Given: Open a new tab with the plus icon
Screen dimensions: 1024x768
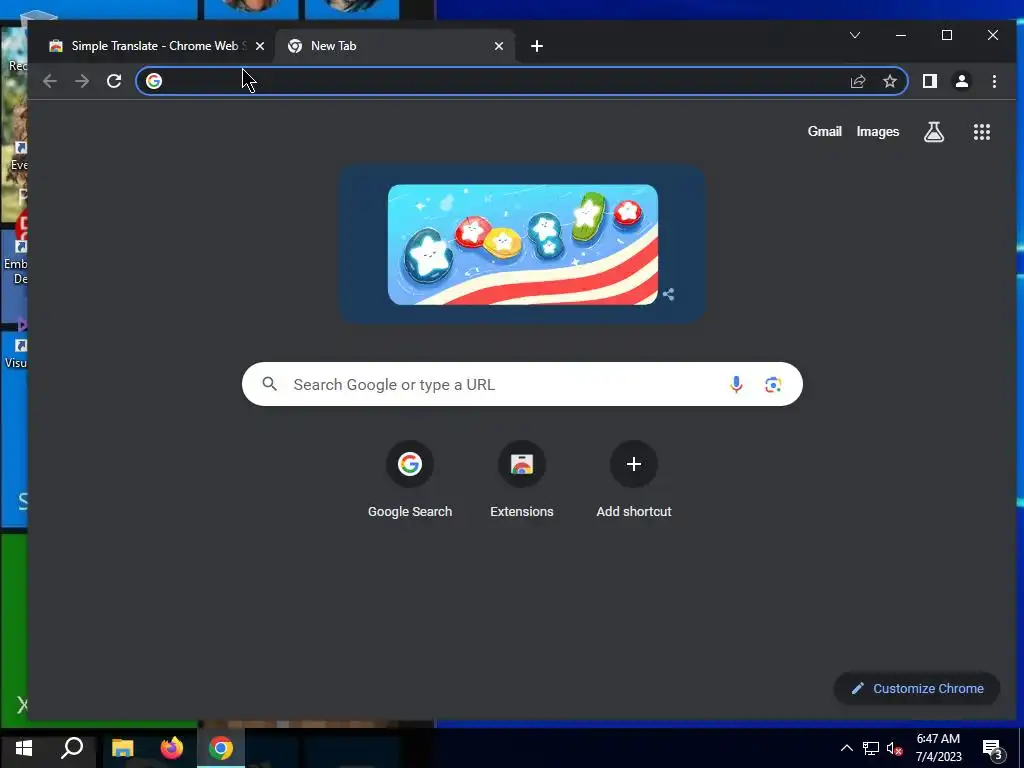Looking at the screenshot, I should [x=537, y=46].
